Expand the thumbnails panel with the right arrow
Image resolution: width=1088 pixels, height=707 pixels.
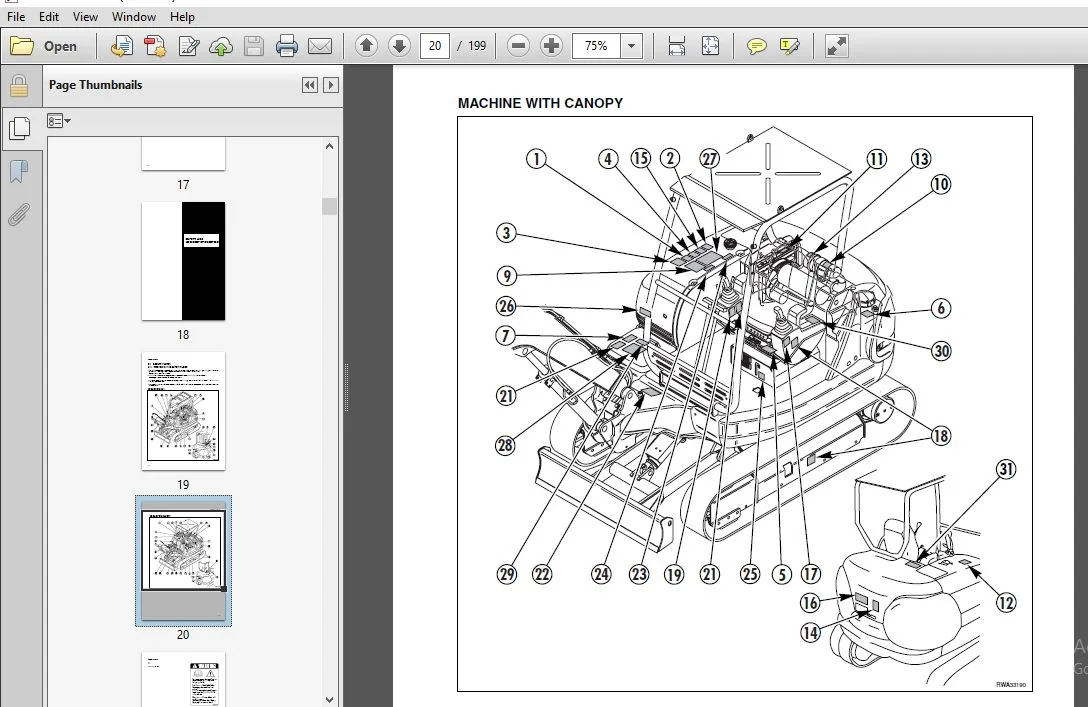point(331,85)
